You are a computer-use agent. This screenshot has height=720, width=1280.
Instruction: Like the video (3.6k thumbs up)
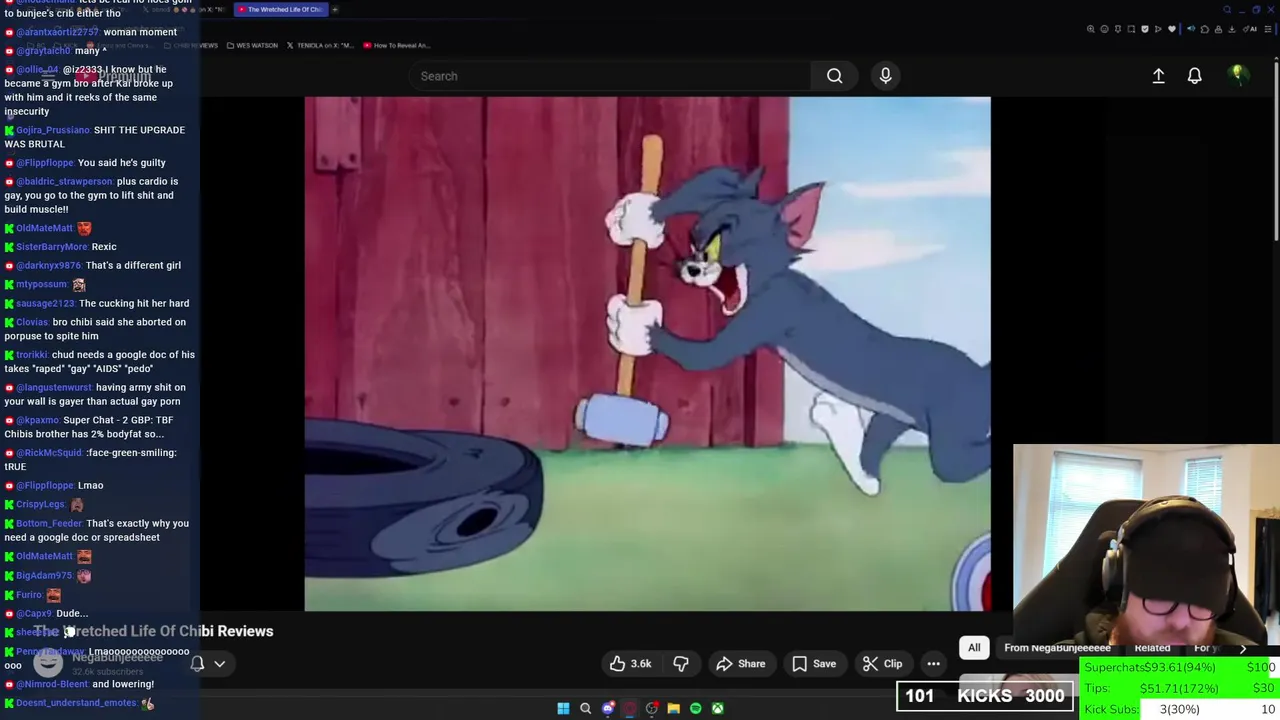(631, 664)
